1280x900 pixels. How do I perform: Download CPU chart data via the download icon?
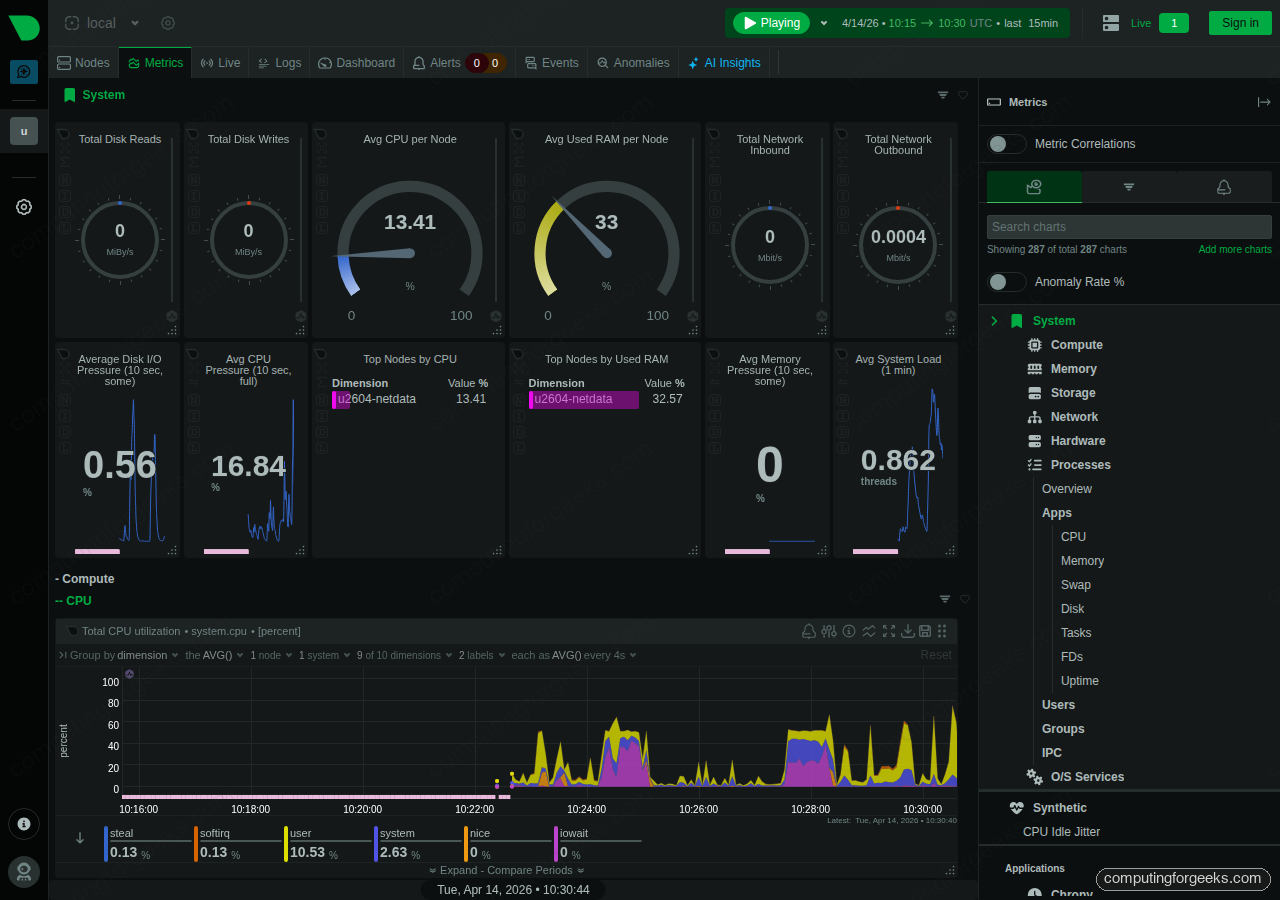(x=909, y=631)
